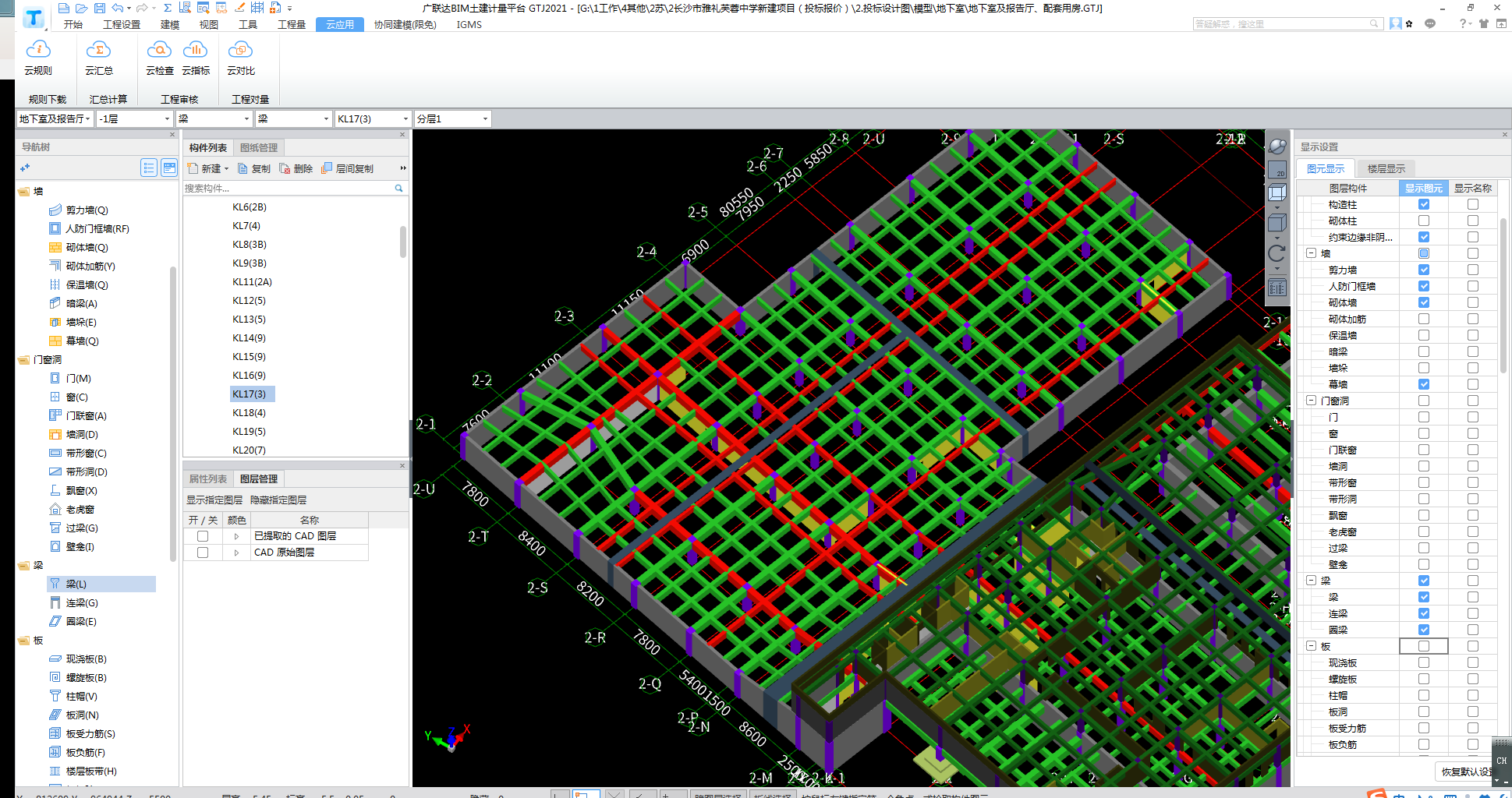The height and width of the screenshot is (798, 1512).
Task: Open the 云规则 cloud rules tool
Action: (37, 58)
